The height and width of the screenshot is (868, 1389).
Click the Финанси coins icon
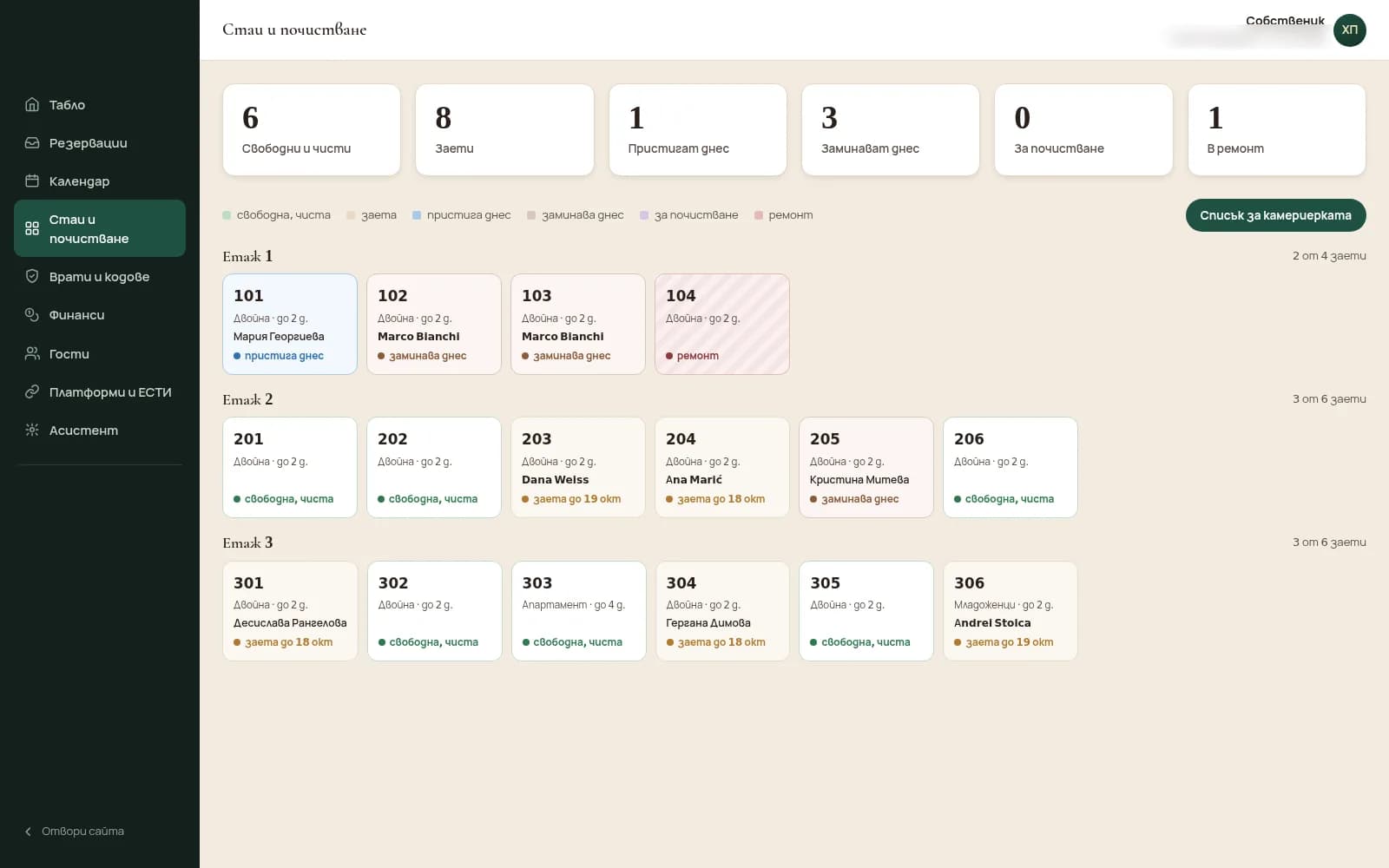coord(32,315)
